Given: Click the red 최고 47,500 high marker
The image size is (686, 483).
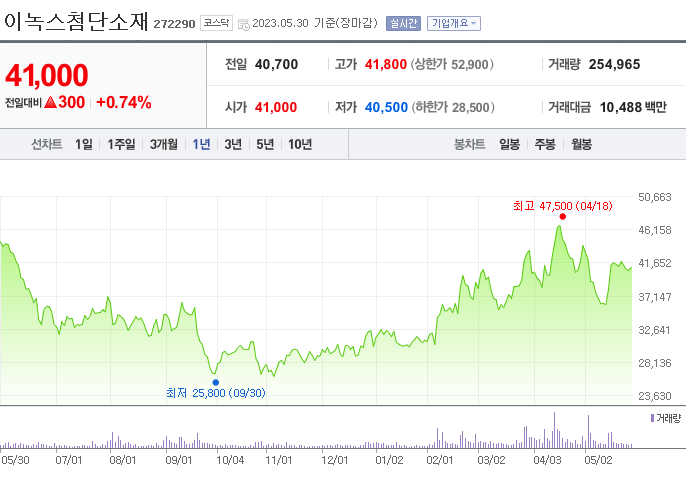Looking at the screenshot, I should pyautogui.click(x=563, y=217).
